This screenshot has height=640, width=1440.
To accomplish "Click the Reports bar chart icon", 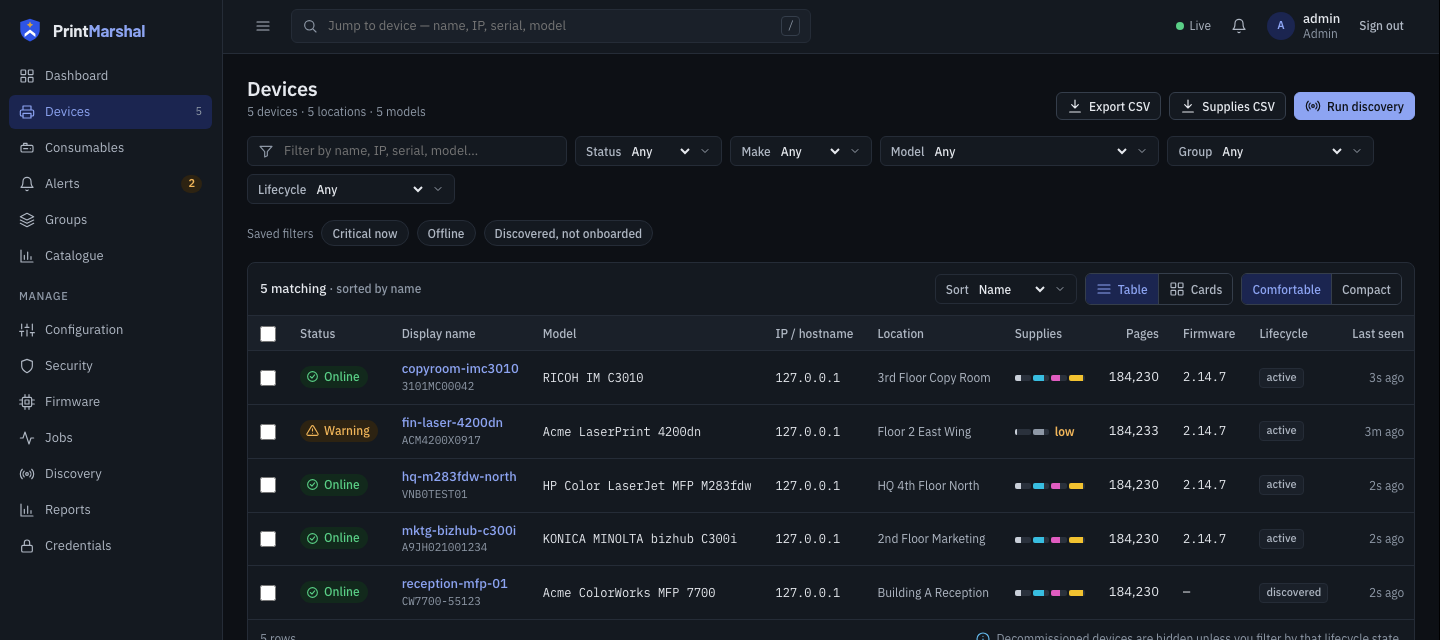I will point(27,510).
